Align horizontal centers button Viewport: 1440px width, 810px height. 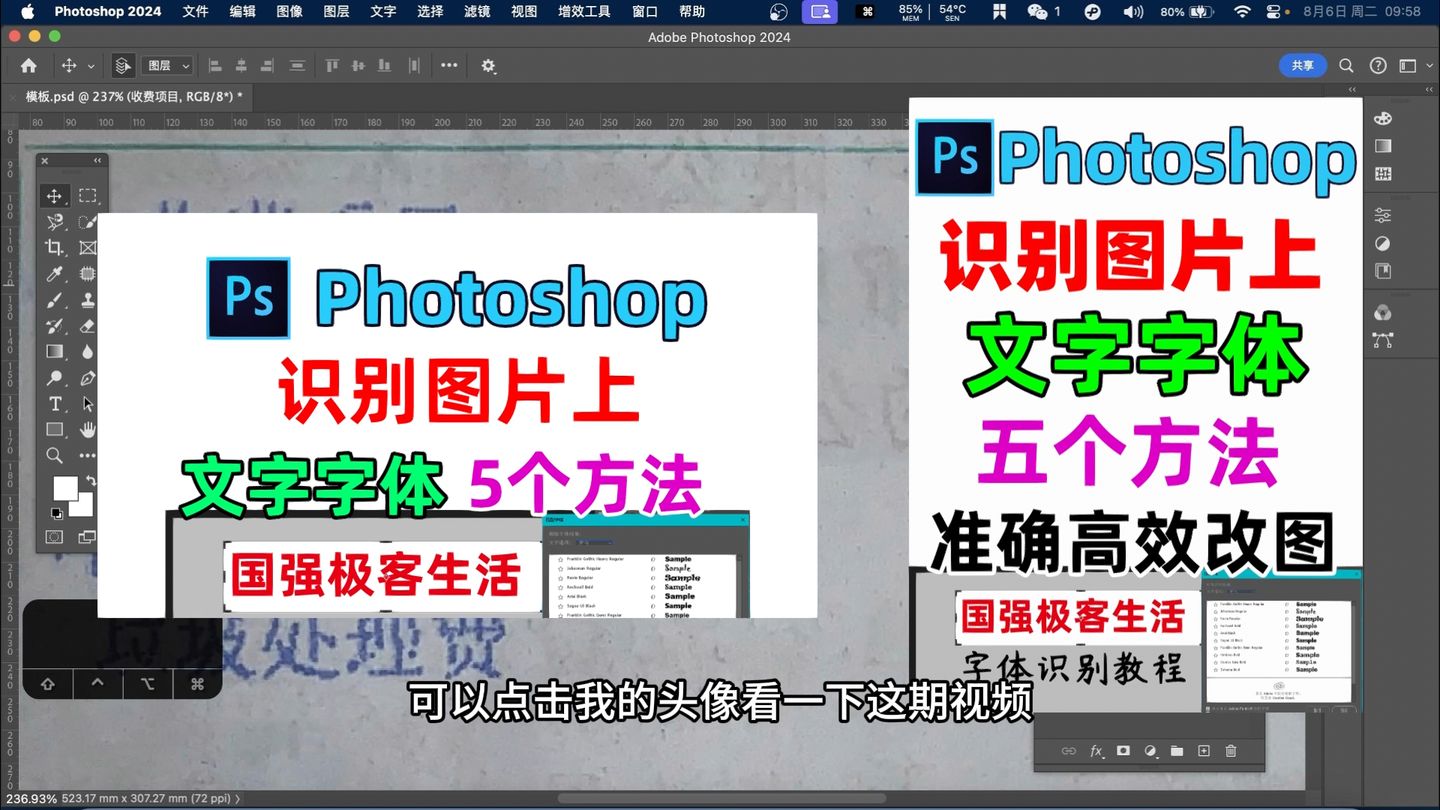point(241,66)
